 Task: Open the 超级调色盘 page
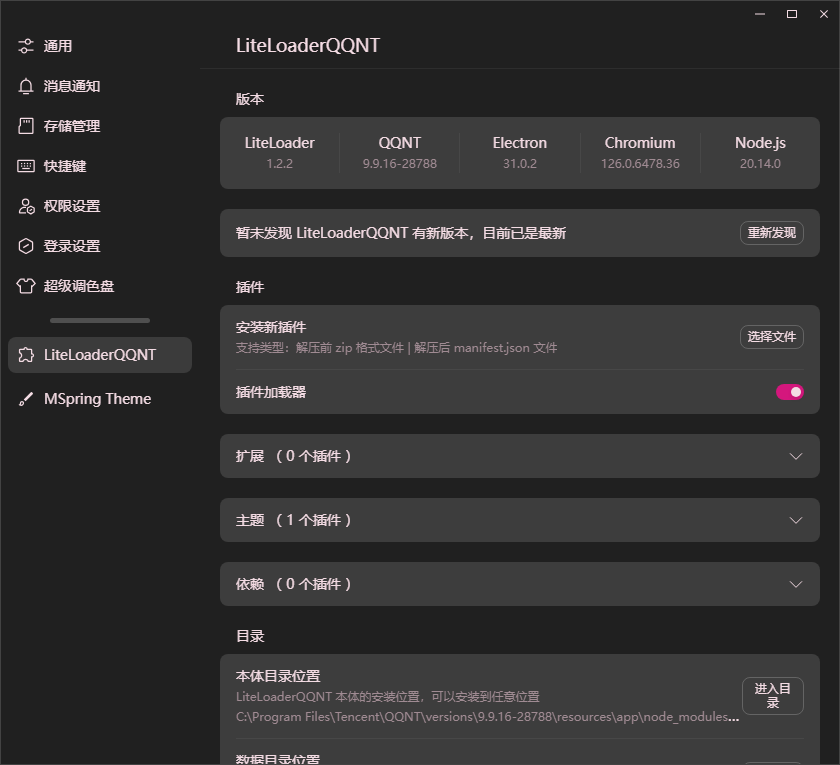point(100,286)
